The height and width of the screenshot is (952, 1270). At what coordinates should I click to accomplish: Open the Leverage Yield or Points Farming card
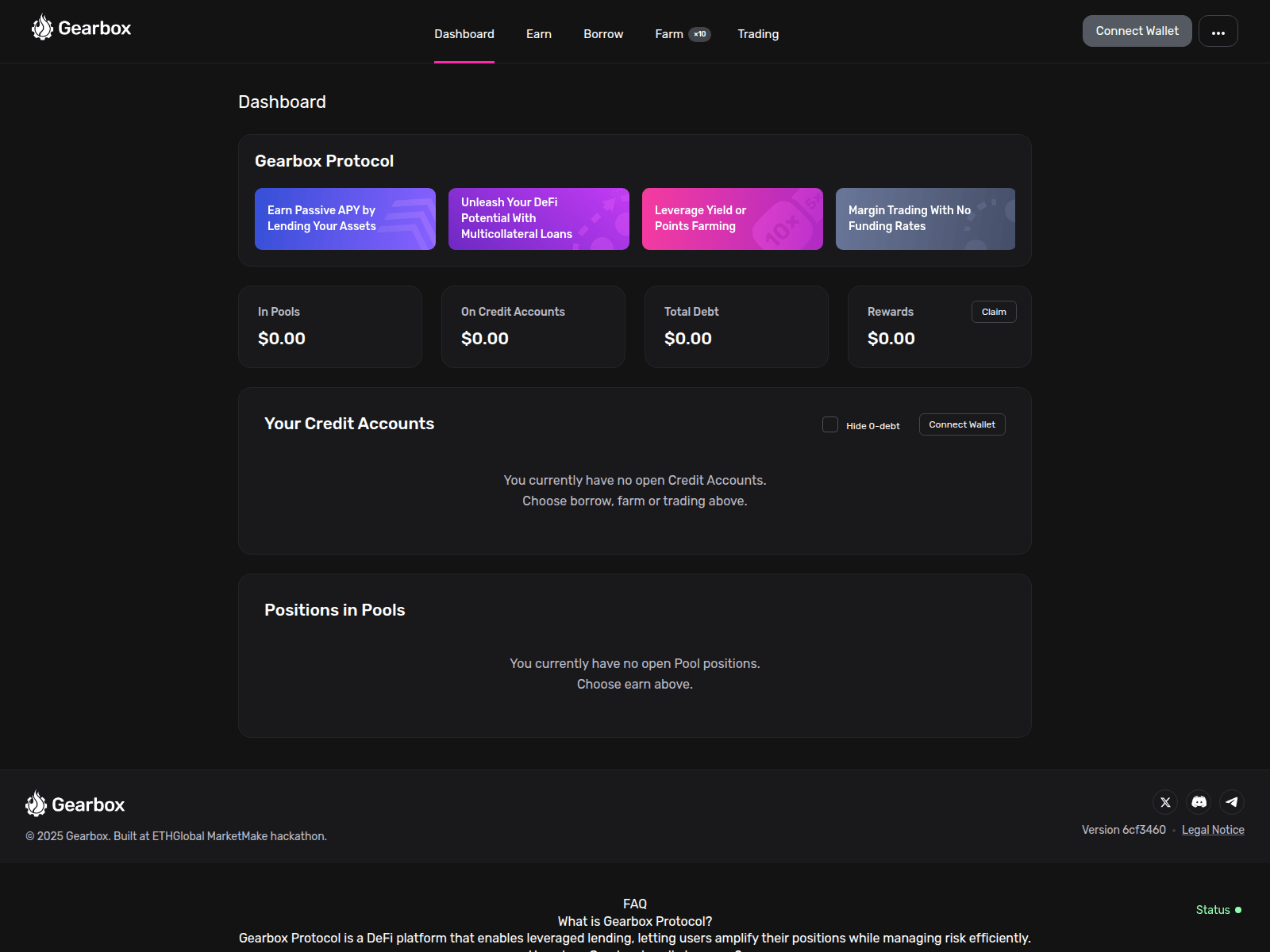733,219
